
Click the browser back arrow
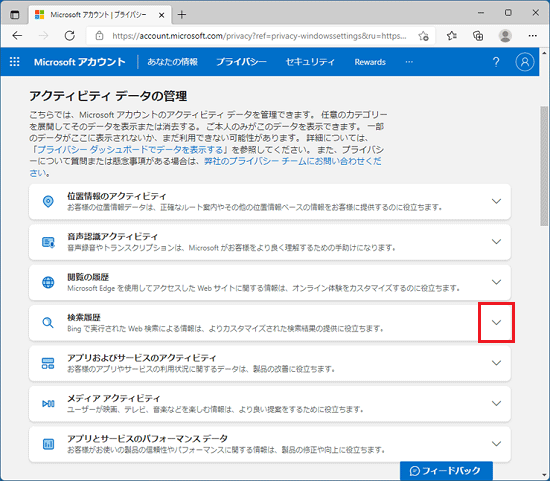[17, 36]
